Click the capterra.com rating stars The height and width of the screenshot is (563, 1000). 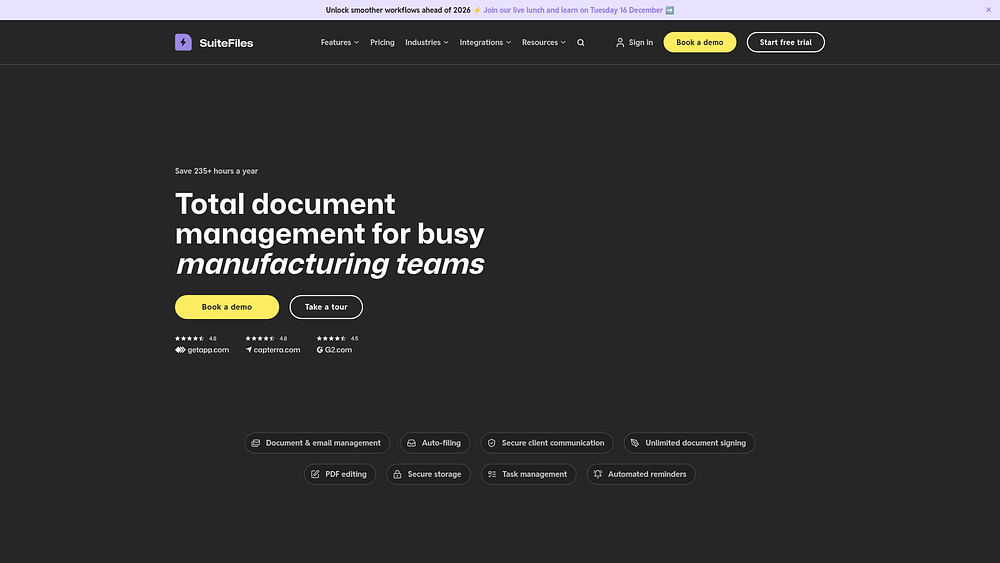pyautogui.click(x=260, y=339)
